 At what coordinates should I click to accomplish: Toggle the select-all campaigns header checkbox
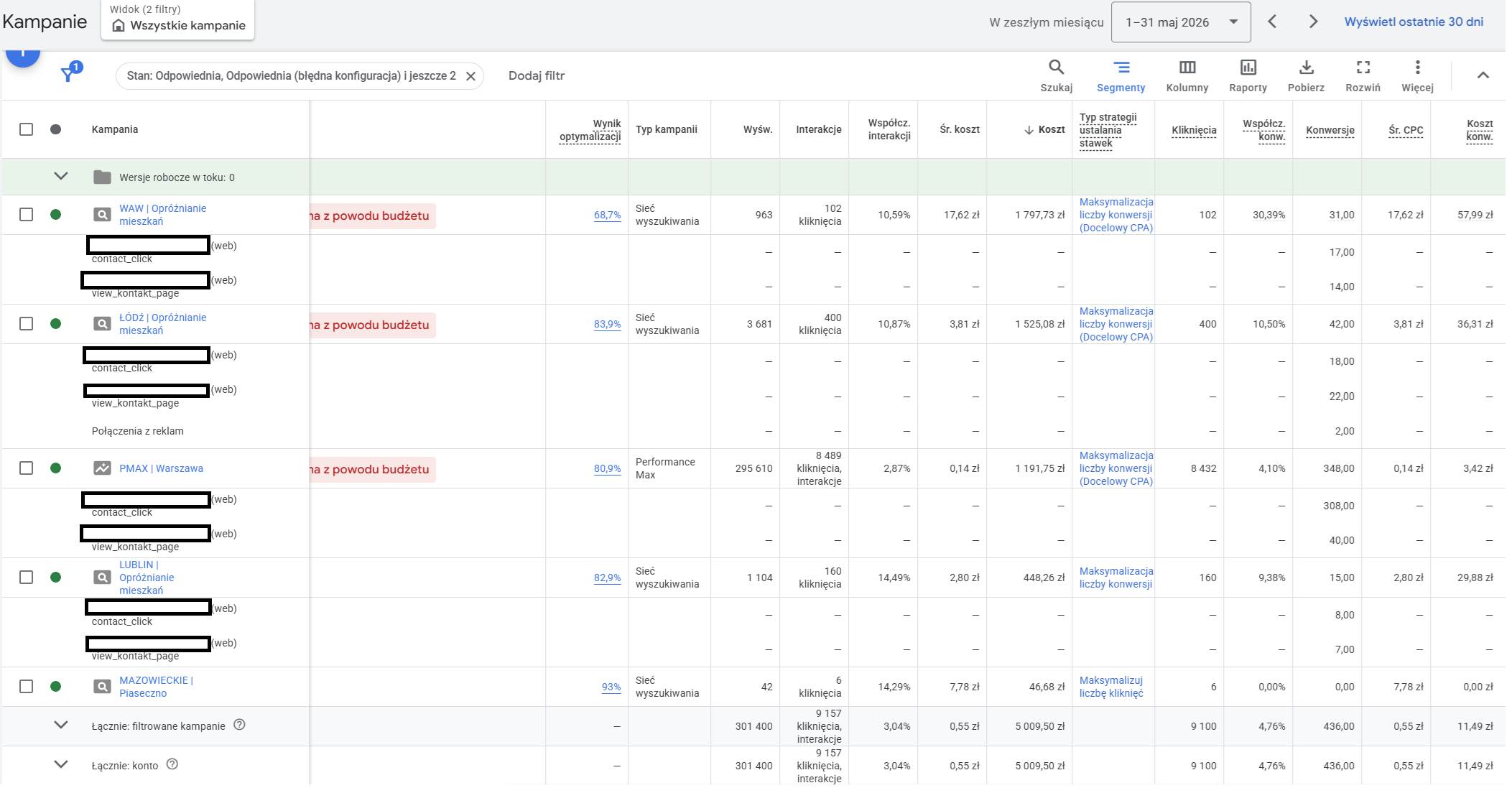27,129
